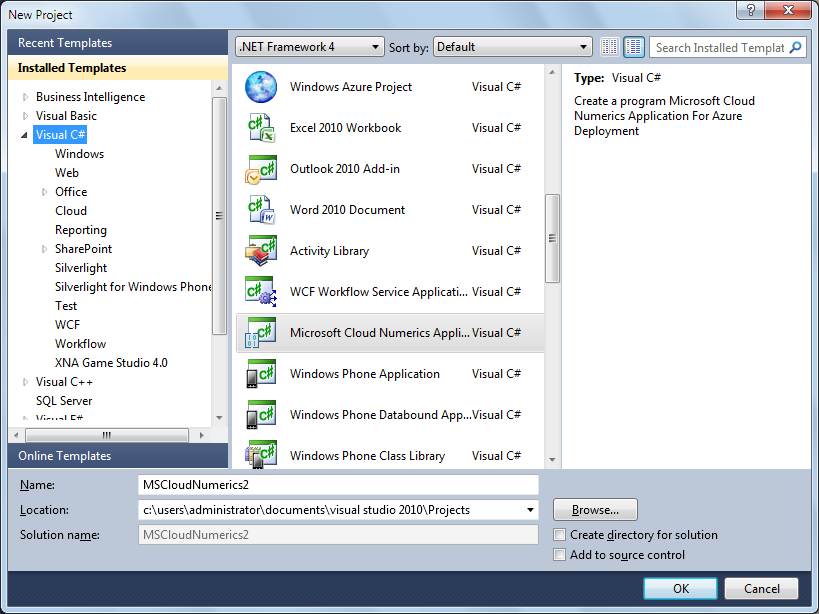This screenshot has height=614, width=819.
Task: Click the Word 2010 Document template icon
Action: tap(261, 210)
